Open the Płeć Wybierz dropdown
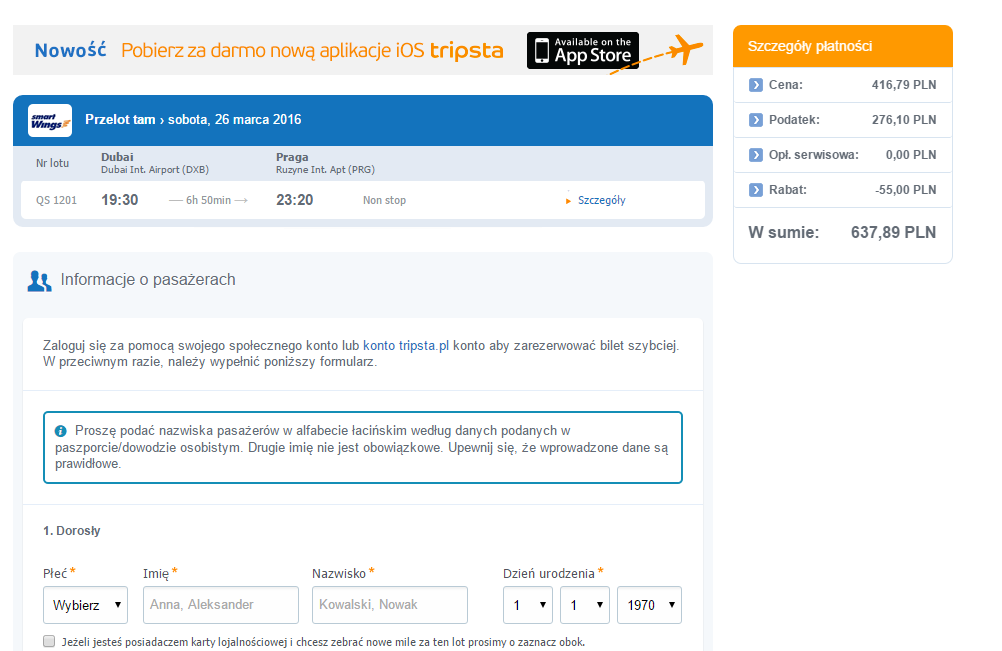1002x651 pixels. [86, 605]
